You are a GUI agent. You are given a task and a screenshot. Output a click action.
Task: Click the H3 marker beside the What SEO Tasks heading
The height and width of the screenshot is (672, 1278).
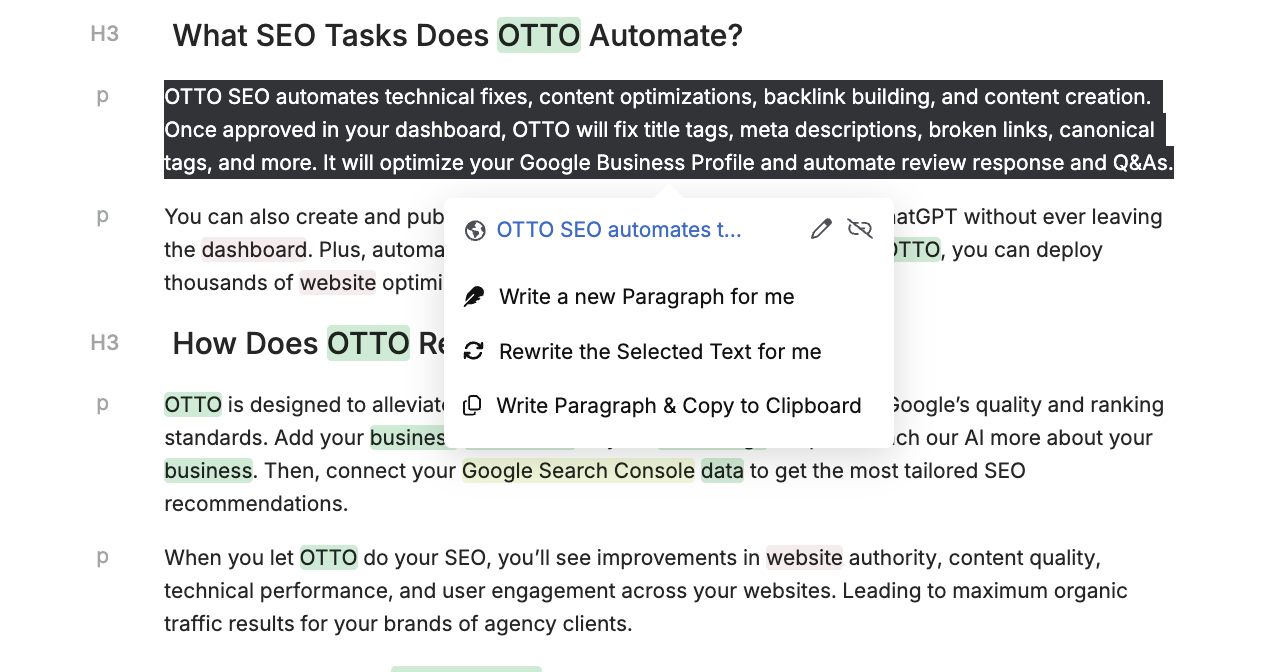pyautogui.click(x=104, y=33)
